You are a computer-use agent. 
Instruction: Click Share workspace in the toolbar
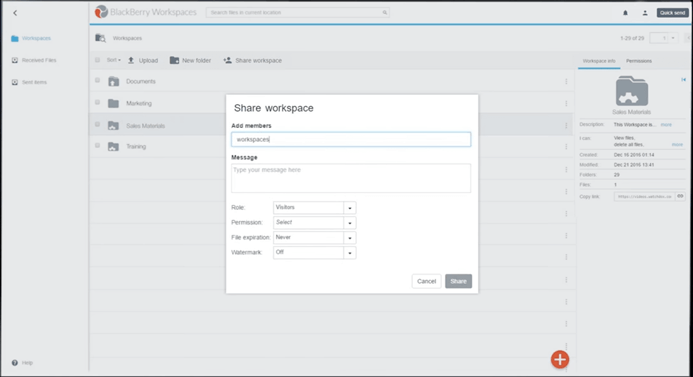click(x=252, y=61)
